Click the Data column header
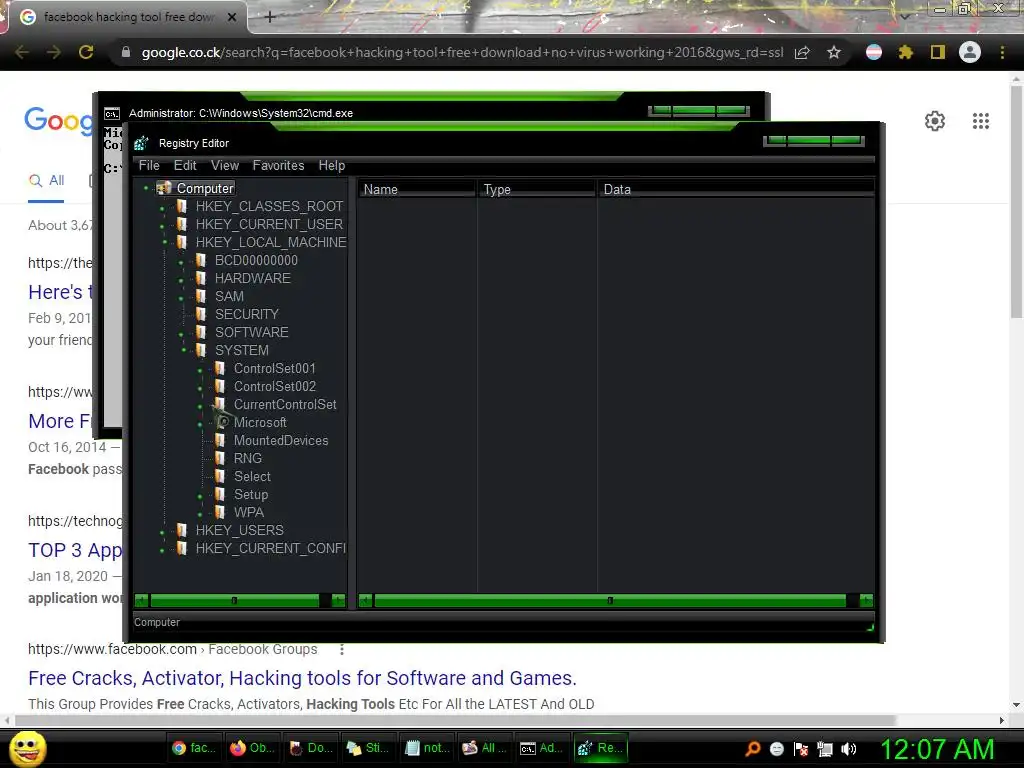 coord(736,189)
